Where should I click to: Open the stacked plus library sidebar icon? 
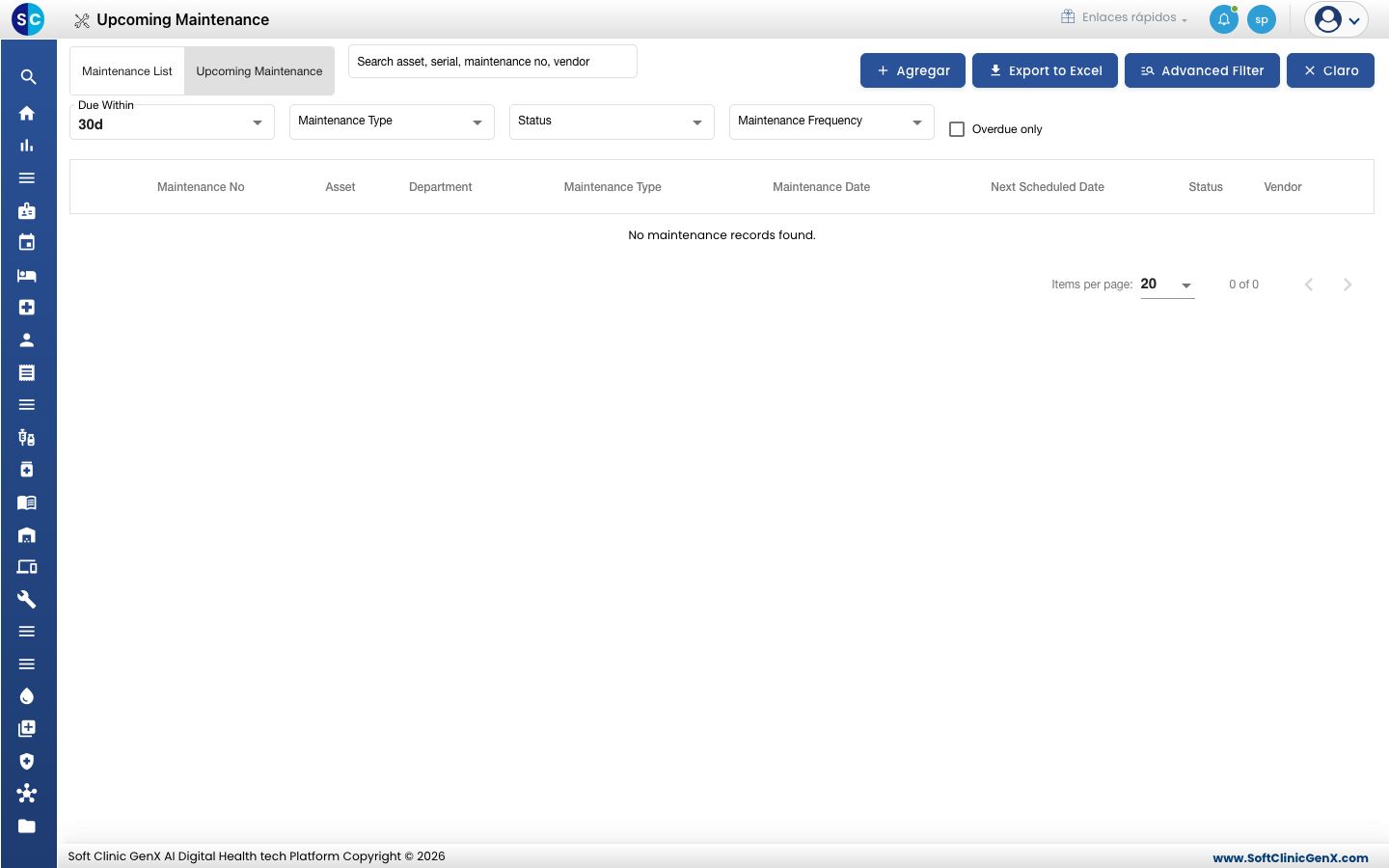pyautogui.click(x=27, y=729)
